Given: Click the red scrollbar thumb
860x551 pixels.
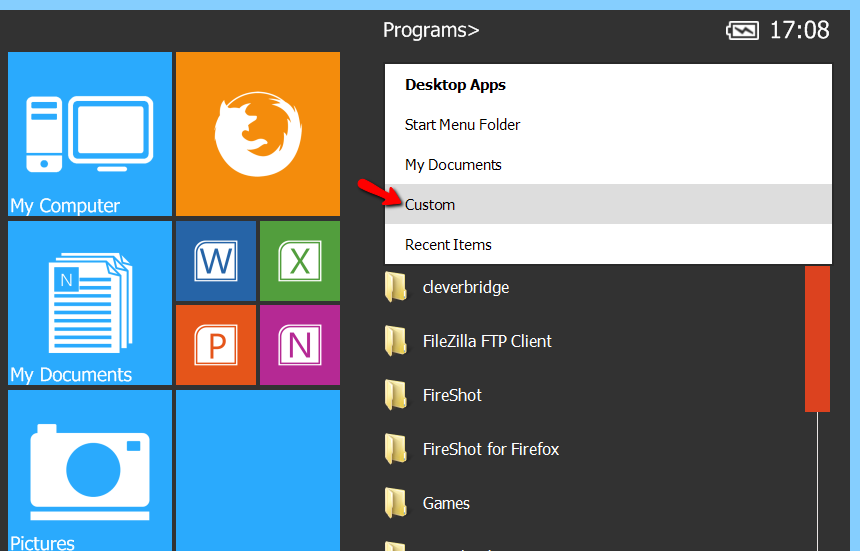Looking at the screenshot, I should click(x=817, y=338).
